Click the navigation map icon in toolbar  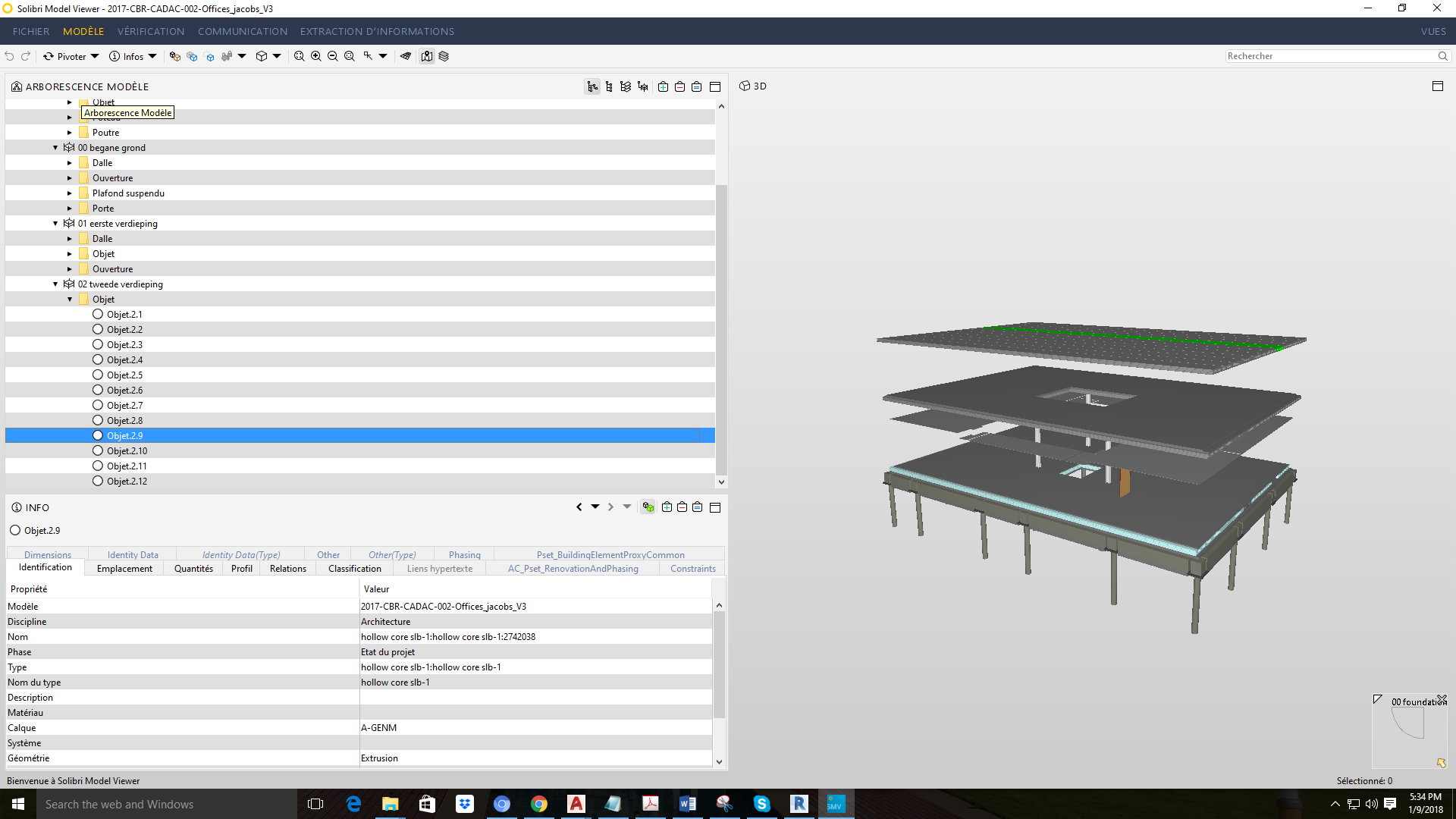[x=427, y=56]
